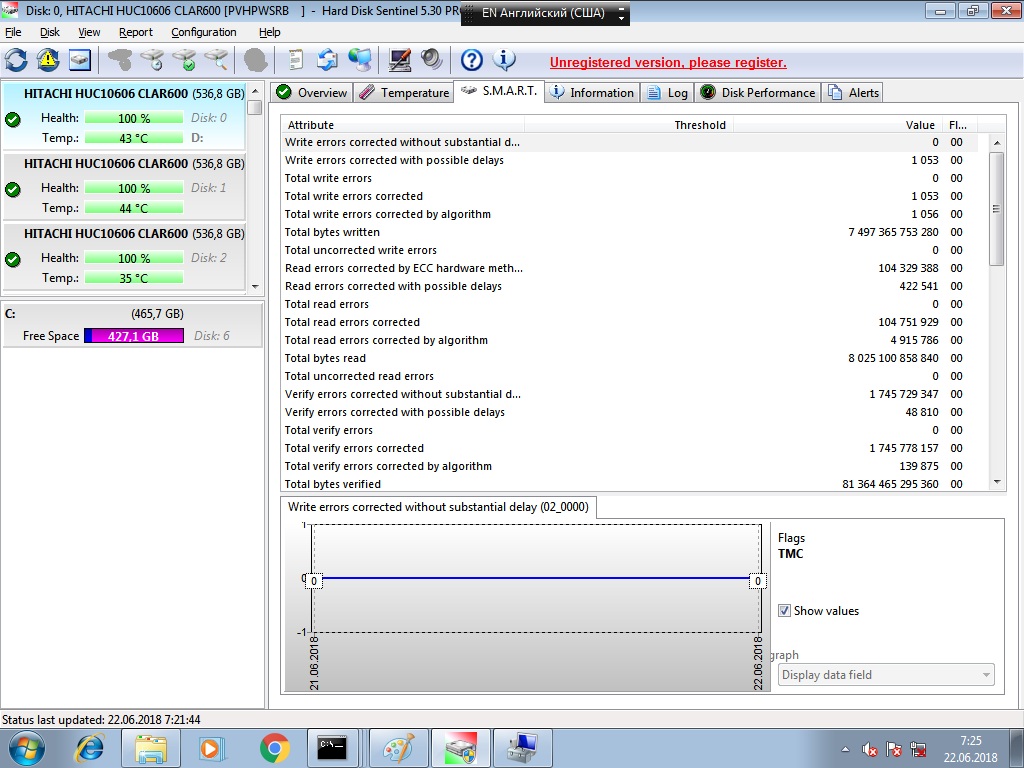Sort by the Threshold column header
The image size is (1024, 768).
pyautogui.click(x=628, y=125)
